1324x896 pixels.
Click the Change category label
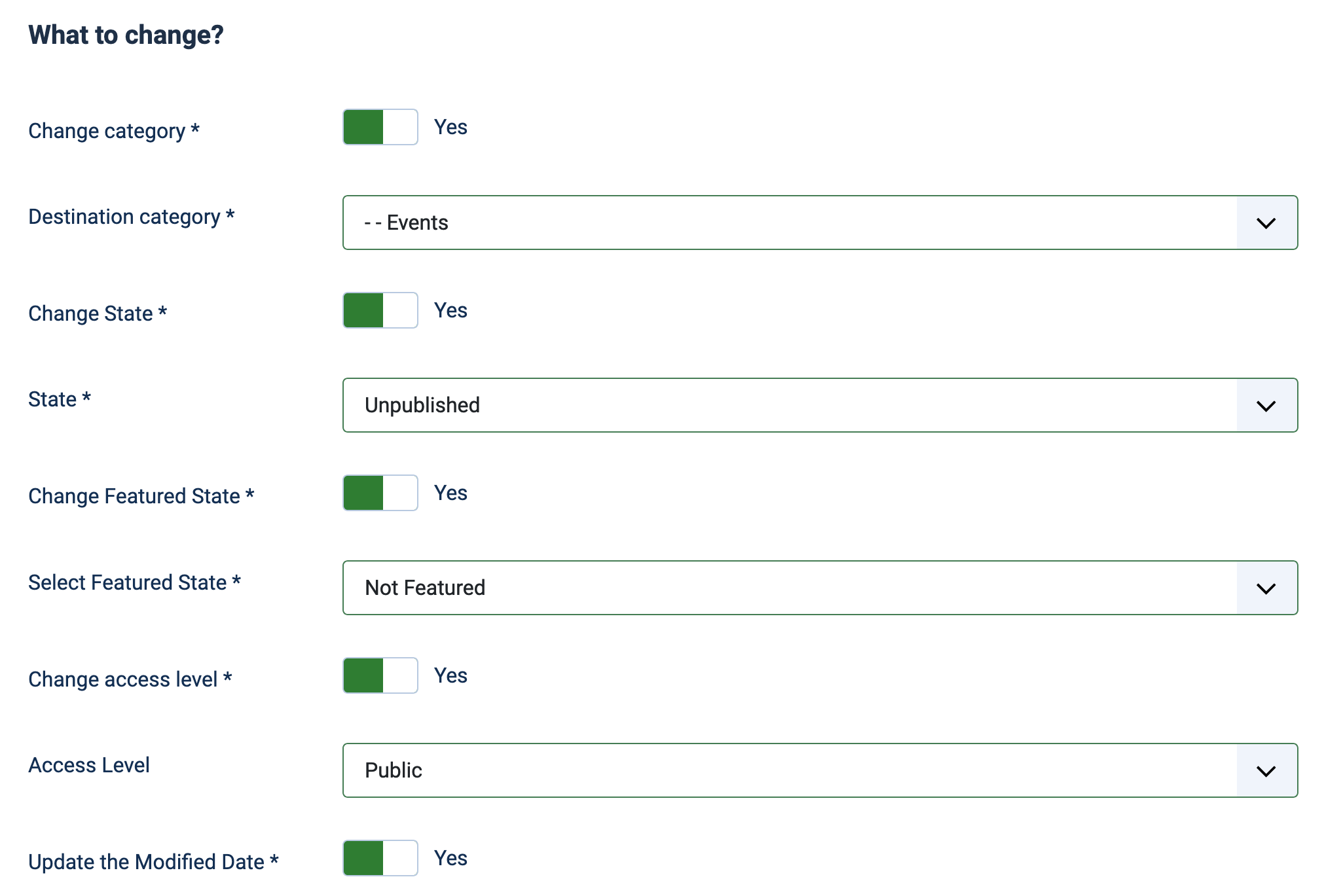(107, 131)
